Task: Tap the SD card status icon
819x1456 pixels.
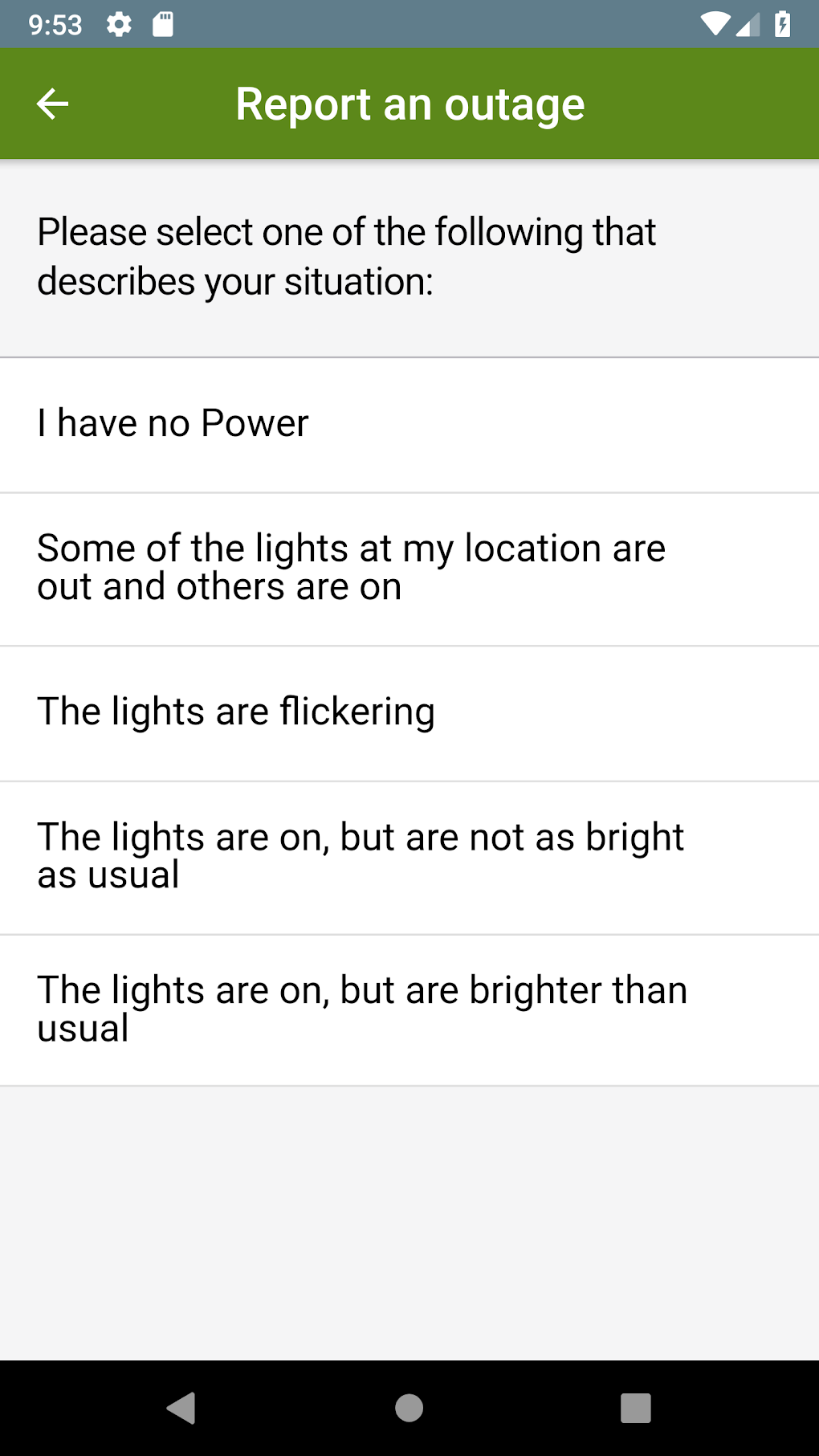Action: [163, 25]
